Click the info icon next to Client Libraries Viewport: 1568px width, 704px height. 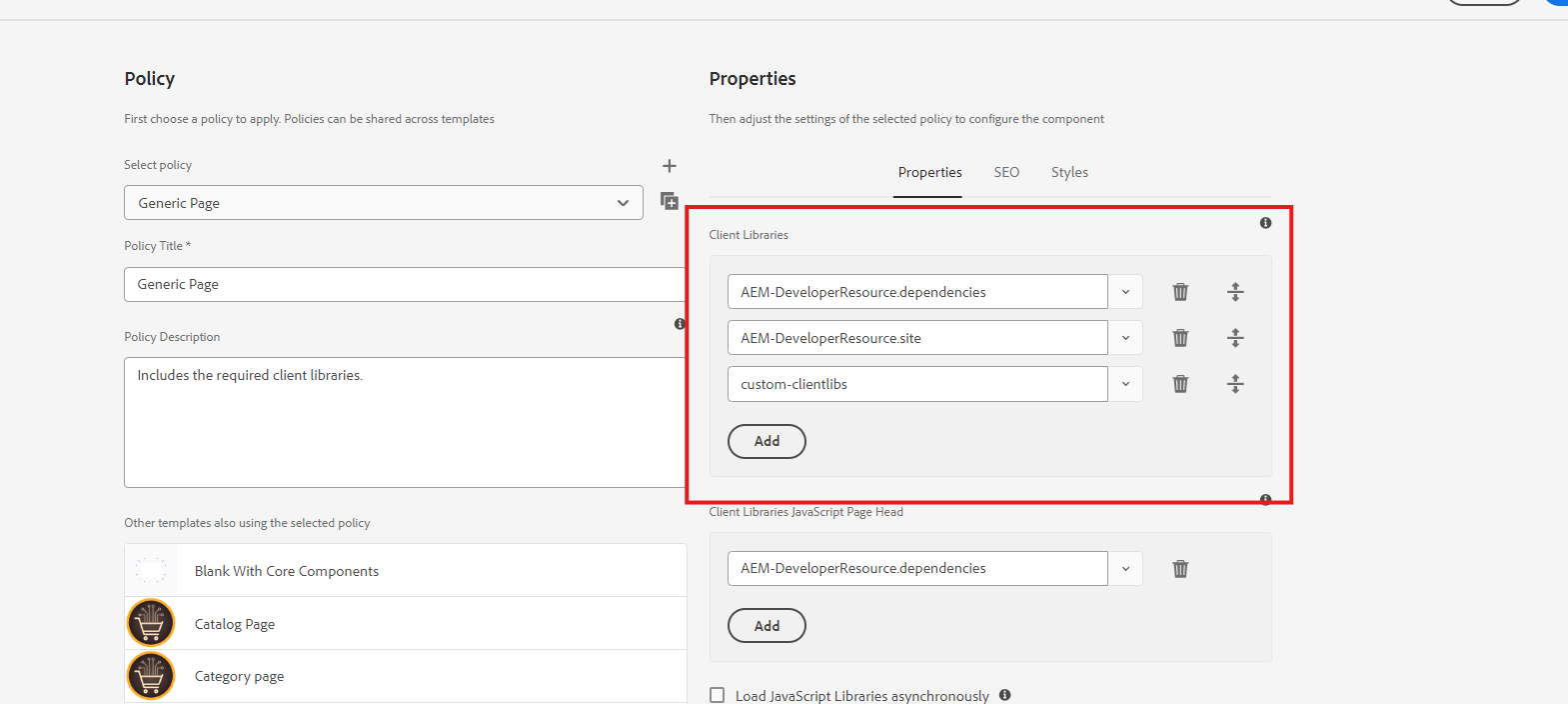[x=1265, y=223]
